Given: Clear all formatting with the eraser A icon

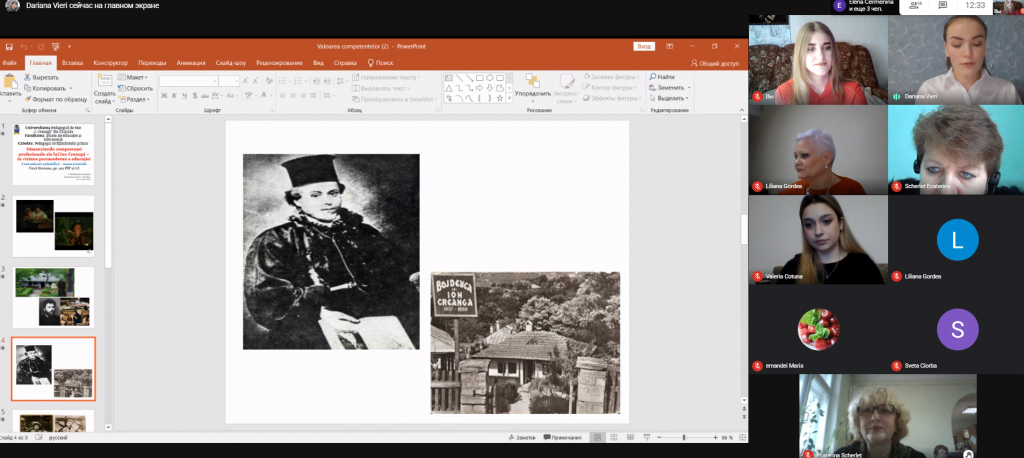Looking at the screenshot, I should [268, 80].
